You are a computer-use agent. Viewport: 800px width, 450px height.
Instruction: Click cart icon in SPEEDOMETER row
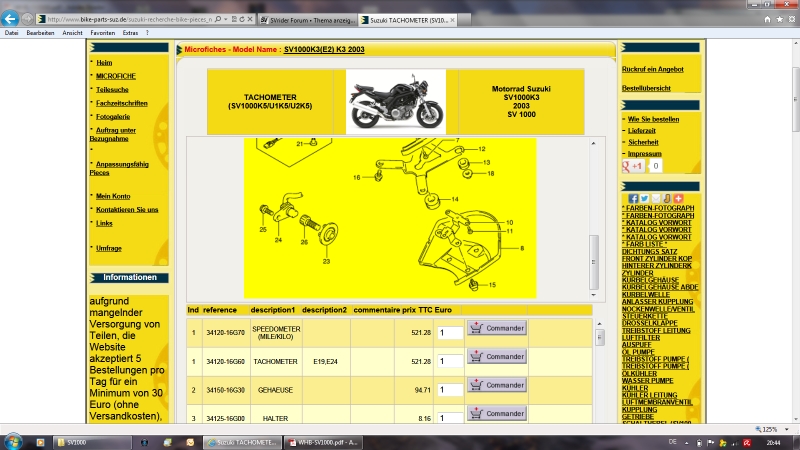476,328
